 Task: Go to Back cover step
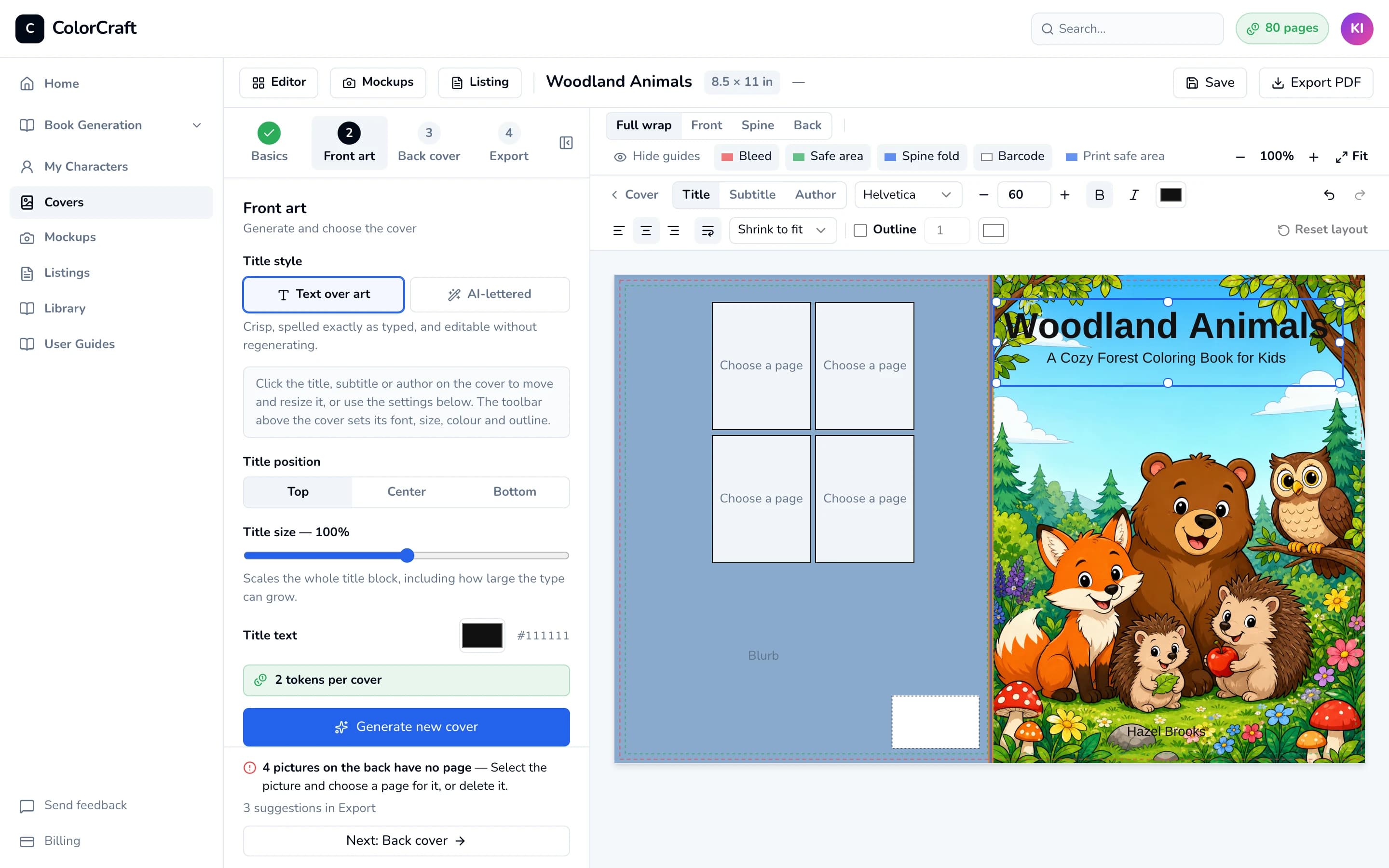click(429, 142)
